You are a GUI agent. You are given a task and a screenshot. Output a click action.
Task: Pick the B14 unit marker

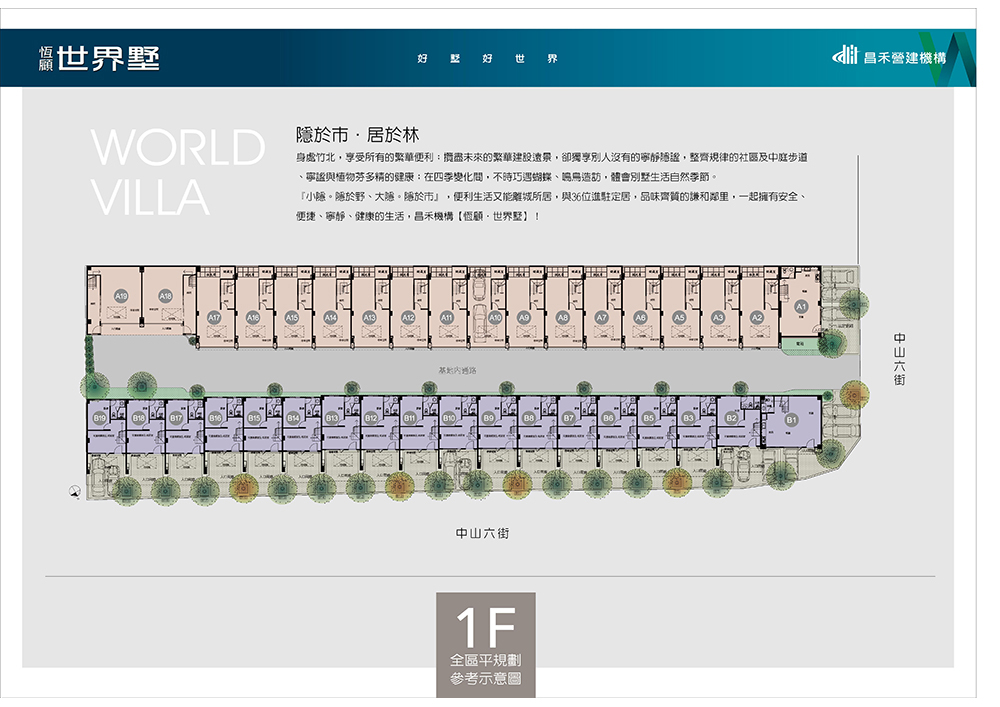(293, 418)
